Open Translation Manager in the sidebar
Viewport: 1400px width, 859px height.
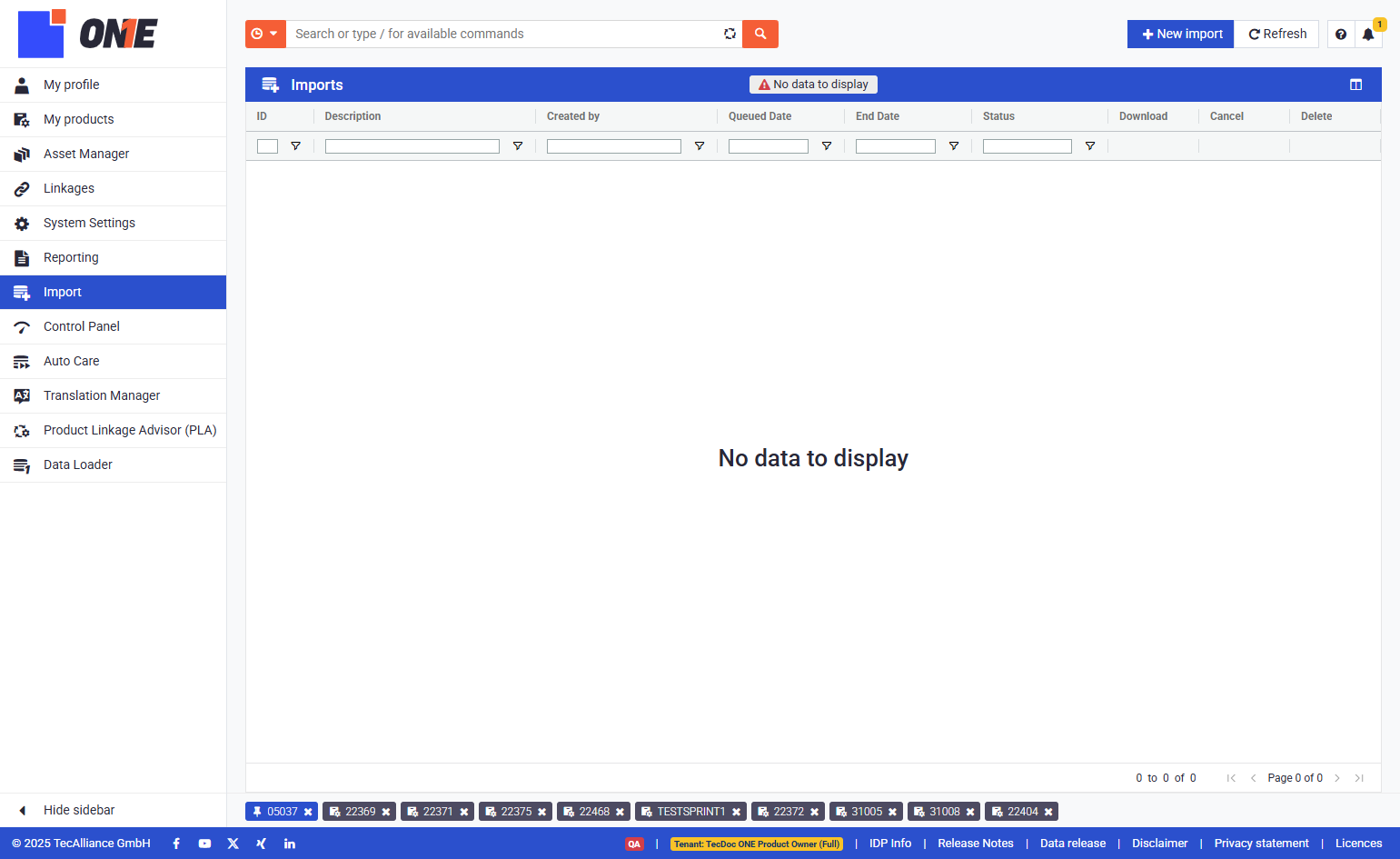tap(113, 395)
